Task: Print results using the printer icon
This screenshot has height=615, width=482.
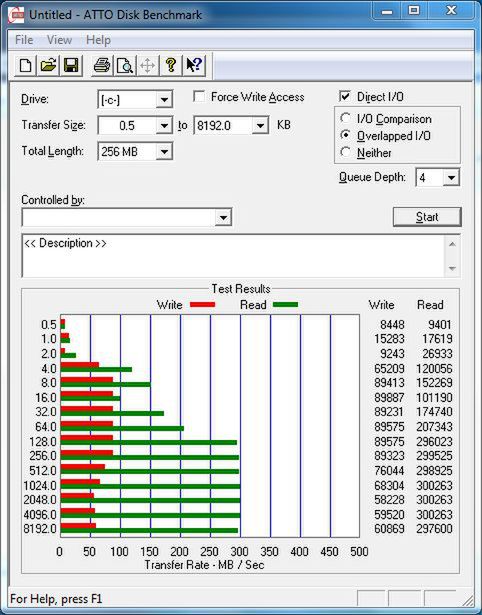Action: coord(102,65)
